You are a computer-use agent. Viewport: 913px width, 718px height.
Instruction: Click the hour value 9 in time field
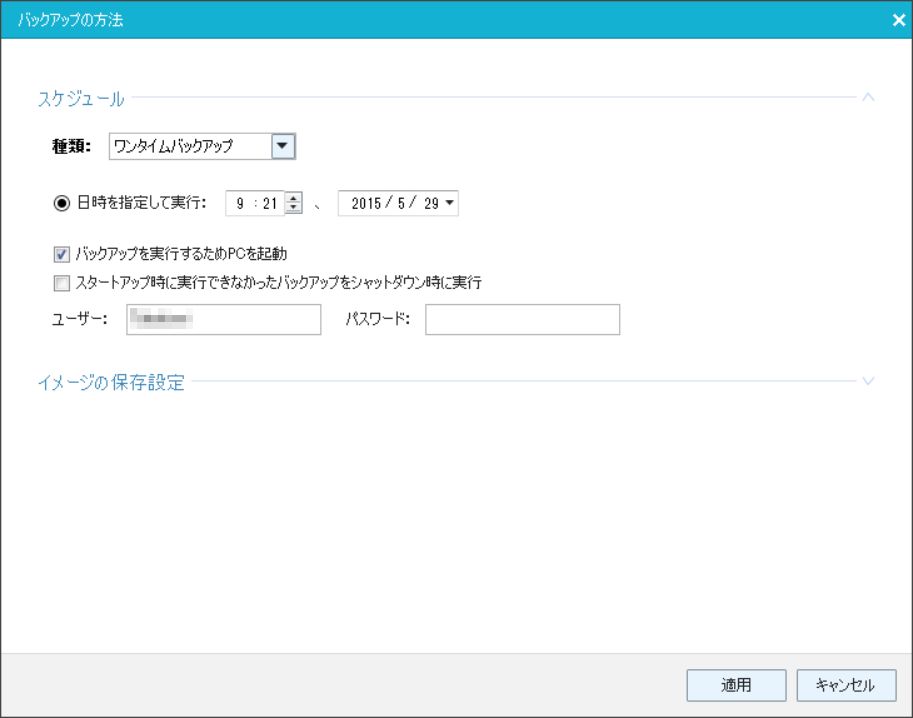[240, 203]
